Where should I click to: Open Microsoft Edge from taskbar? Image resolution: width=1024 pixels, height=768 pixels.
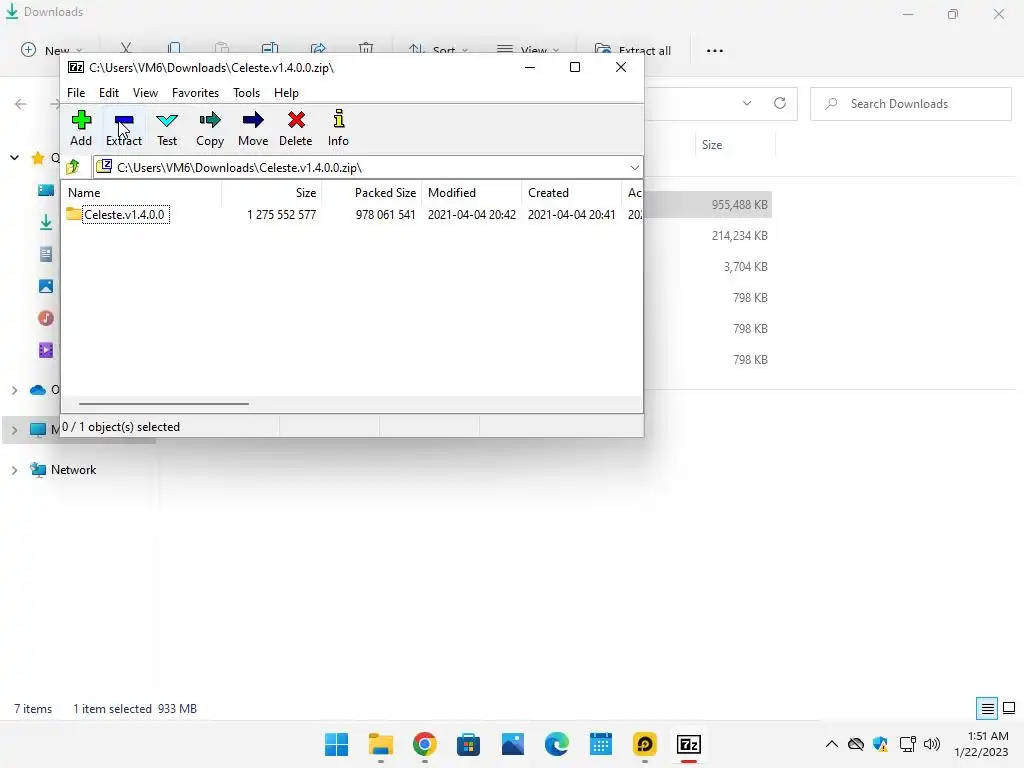coord(556,744)
